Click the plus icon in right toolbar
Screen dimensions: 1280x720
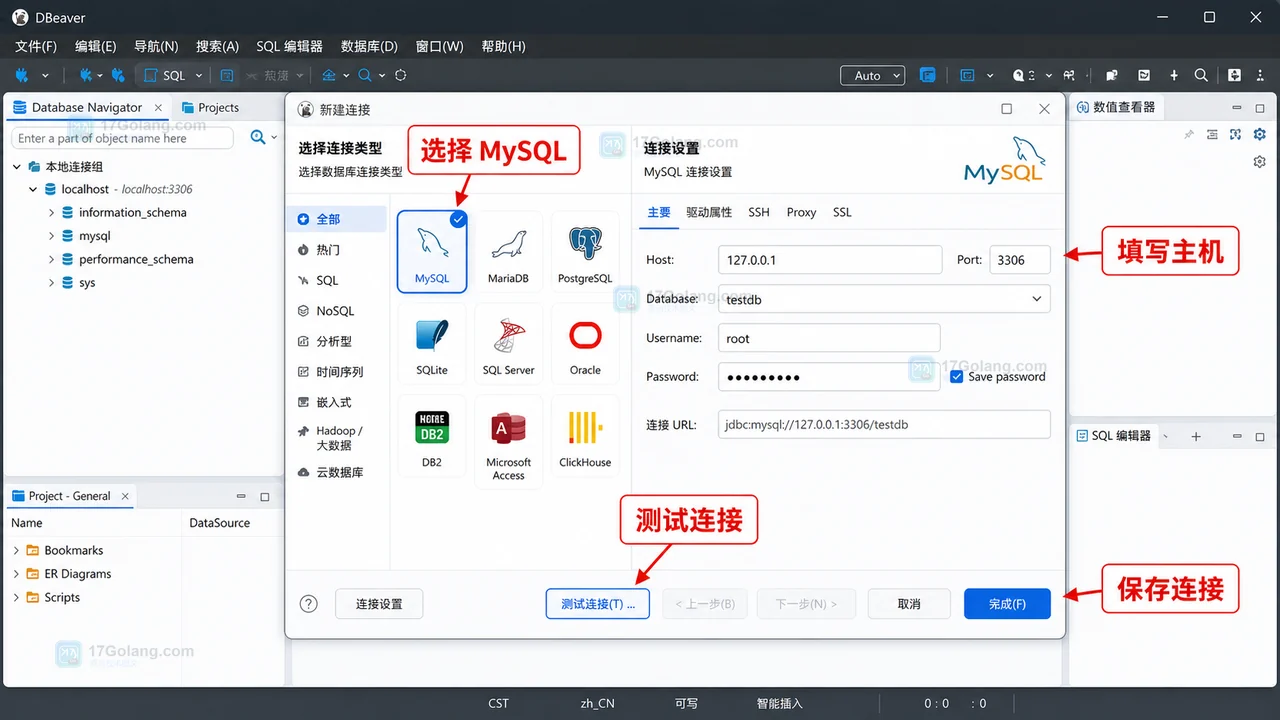click(1174, 75)
